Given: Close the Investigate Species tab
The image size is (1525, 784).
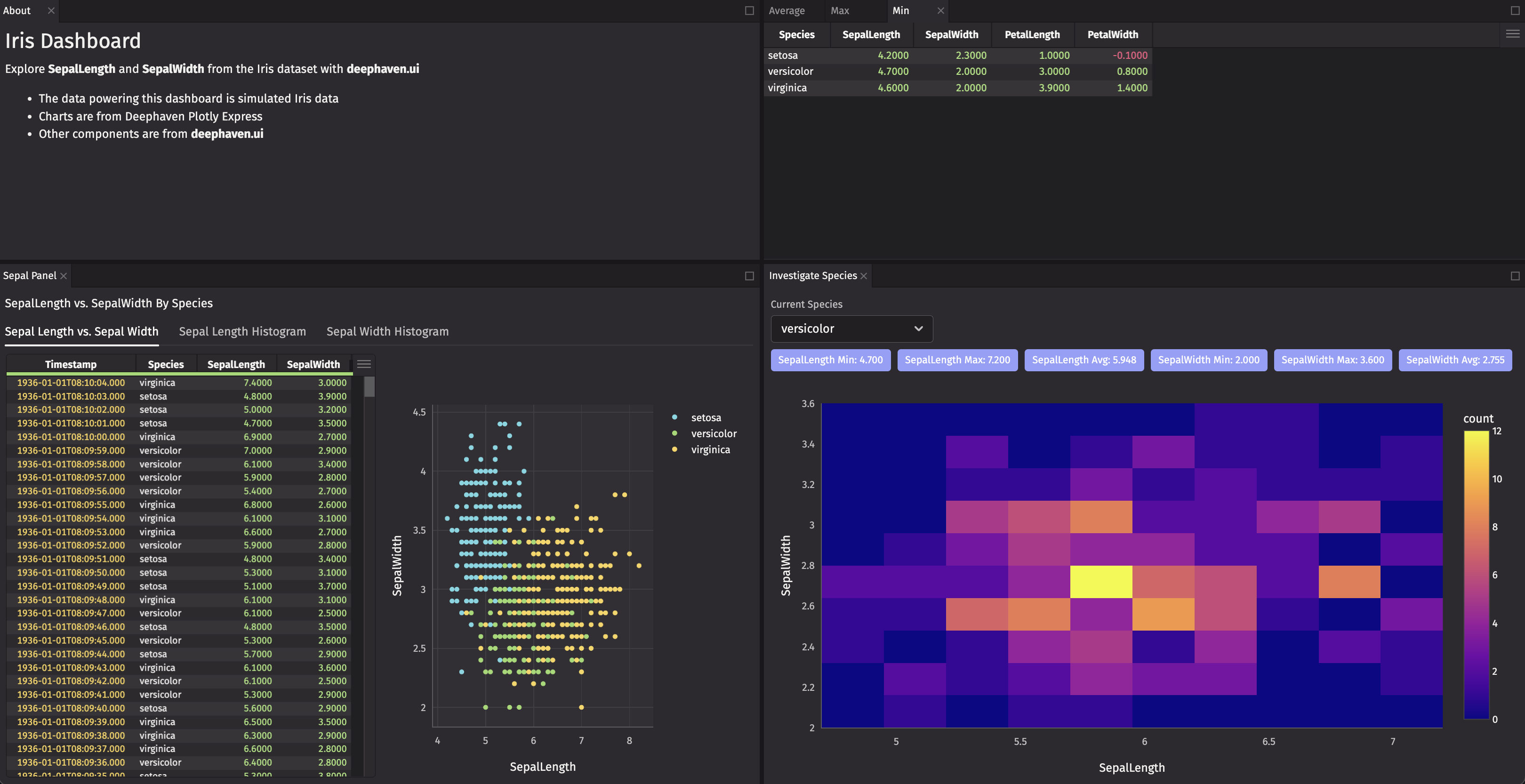Looking at the screenshot, I should 864,276.
